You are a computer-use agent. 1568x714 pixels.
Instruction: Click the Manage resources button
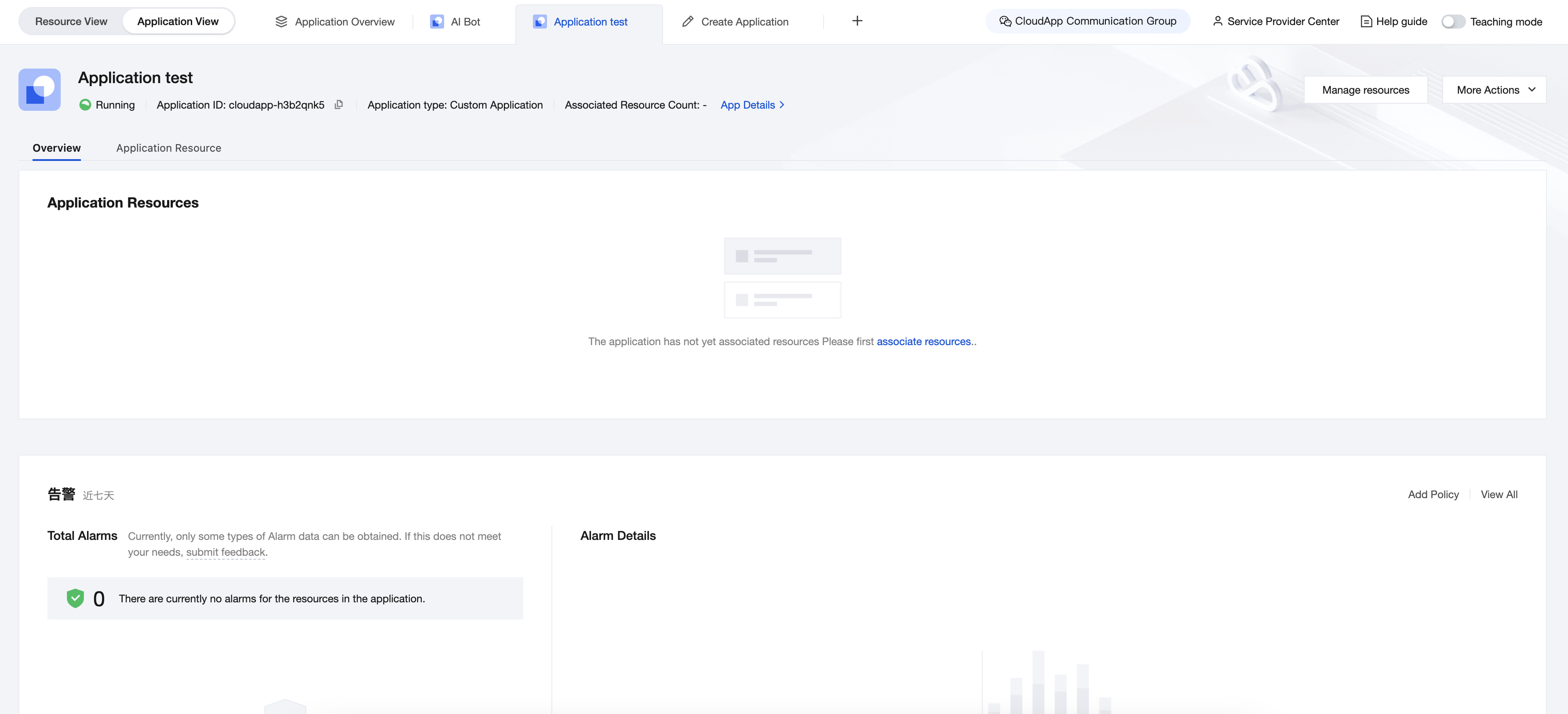click(x=1365, y=90)
